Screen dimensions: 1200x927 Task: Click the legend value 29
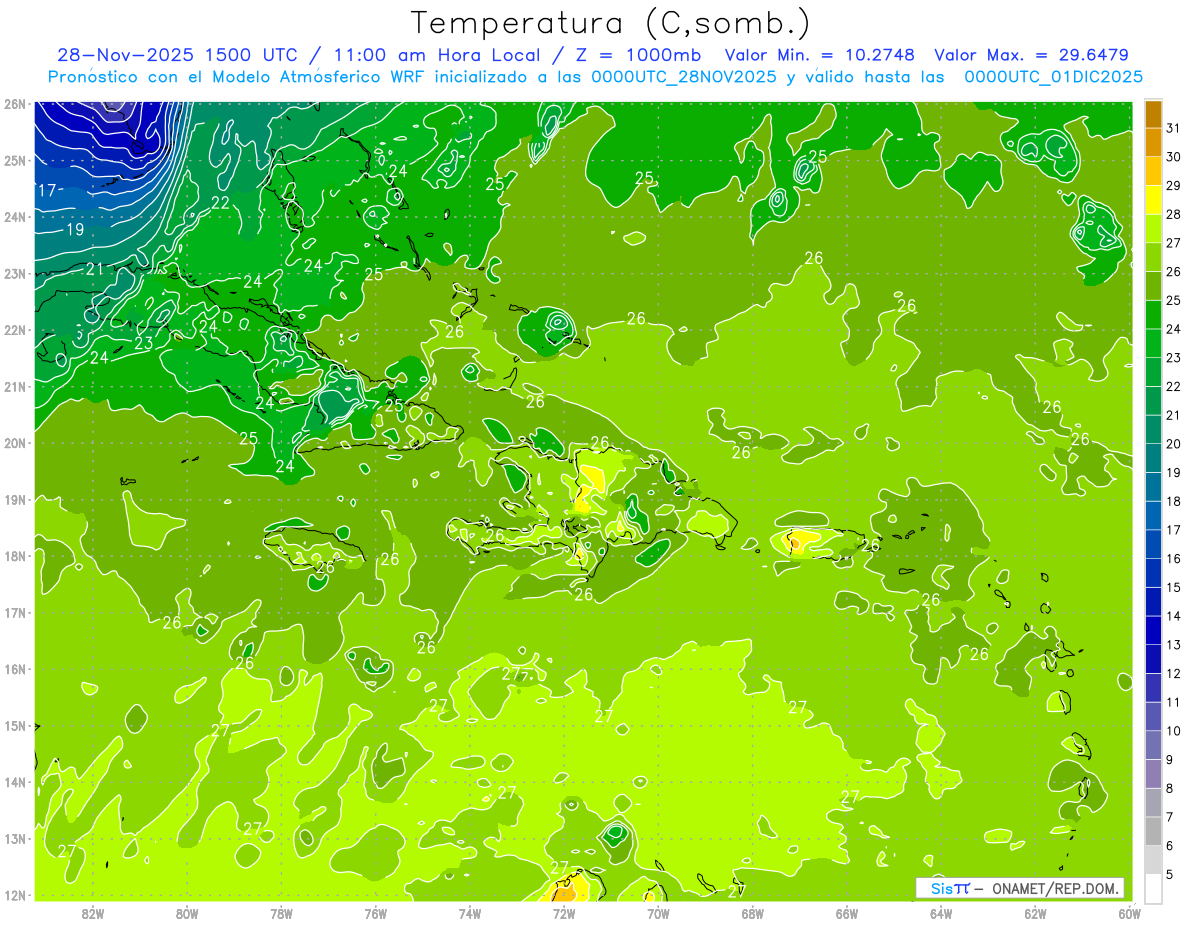[1174, 185]
